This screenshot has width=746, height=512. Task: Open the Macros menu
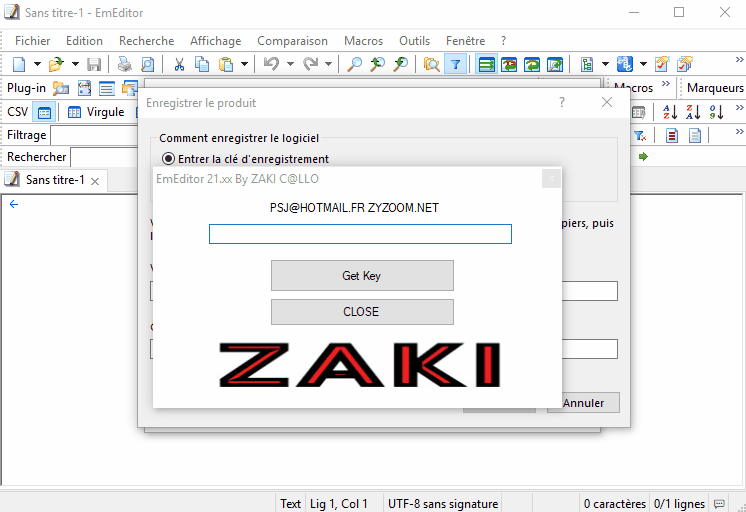363,41
